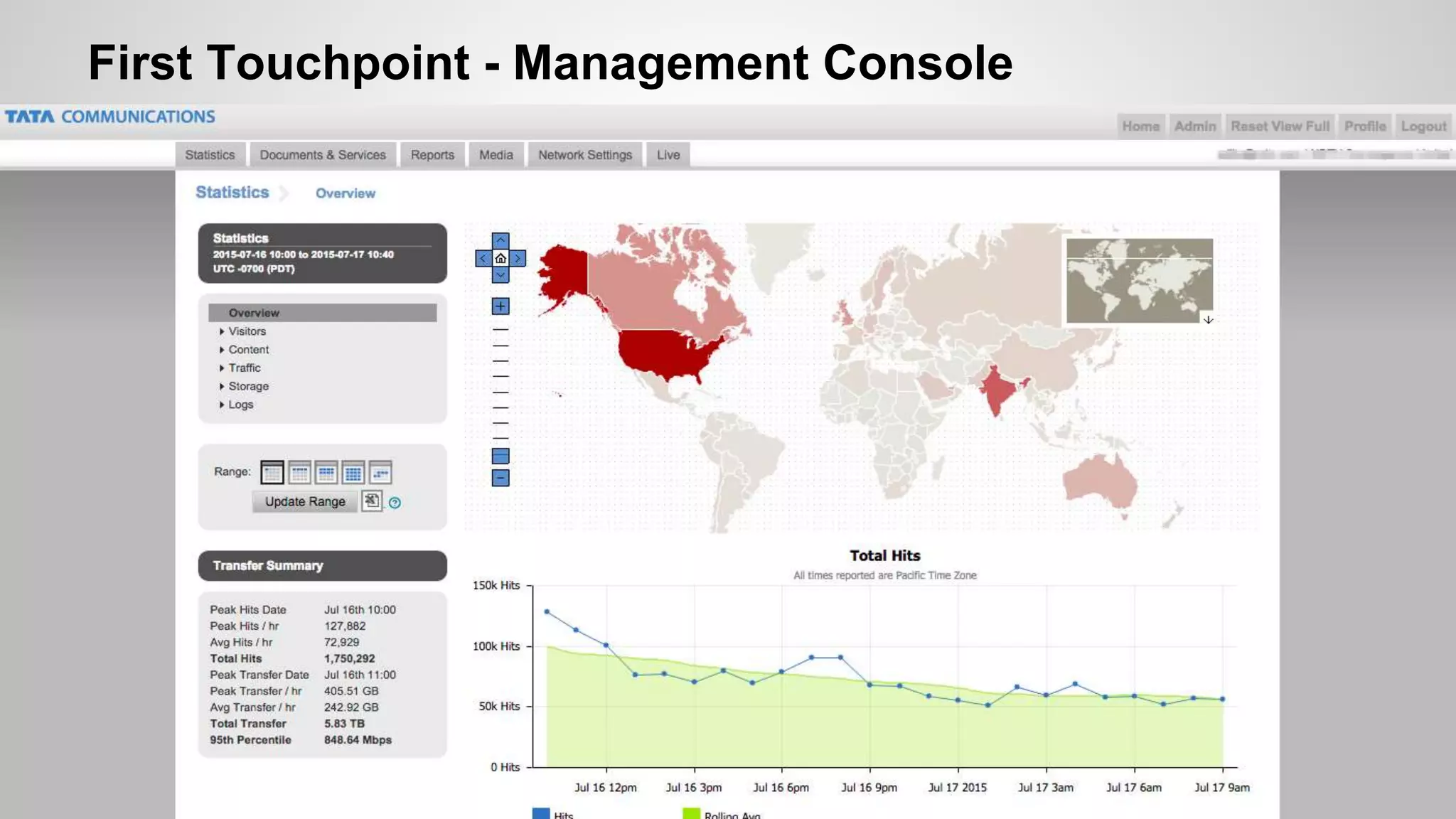Viewport: 1456px width, 819px height.
Task: Click the 100k Hits axis label
Action: (x=496, y=646)
